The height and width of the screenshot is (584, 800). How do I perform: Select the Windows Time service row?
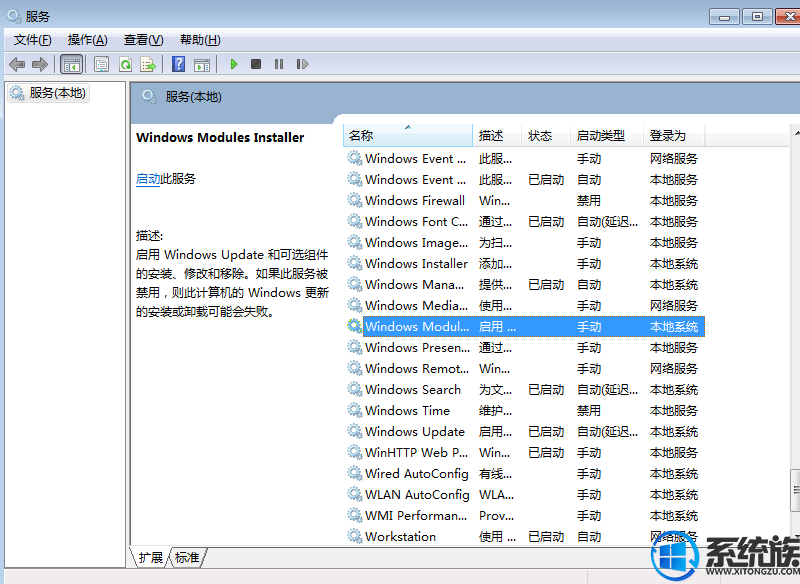(524, 411)
